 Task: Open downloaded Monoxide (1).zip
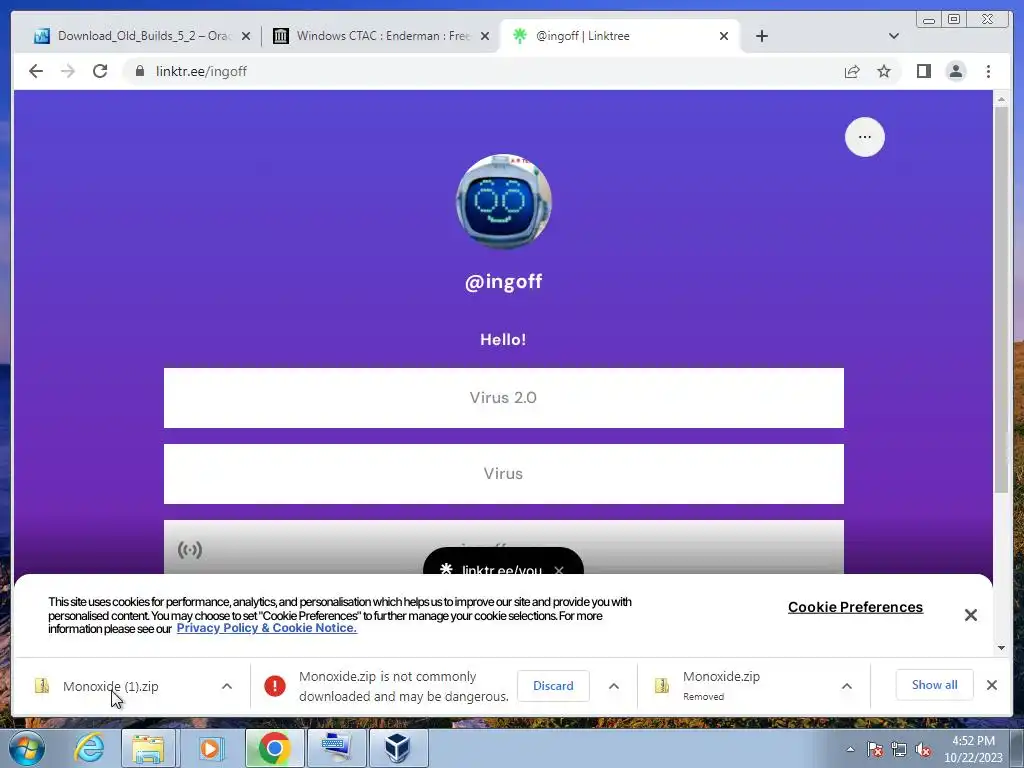tap(110, 686)
